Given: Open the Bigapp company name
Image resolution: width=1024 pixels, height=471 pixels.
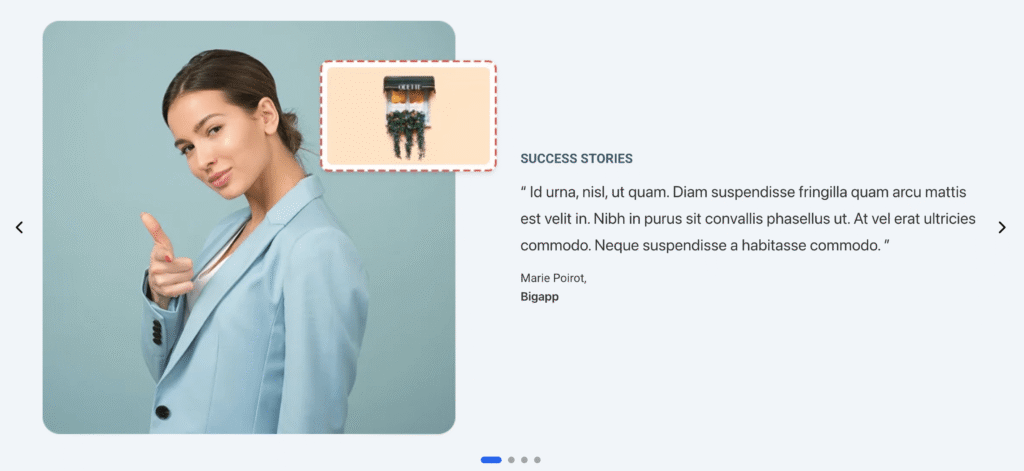Looking at the screenshot, I should 539,297.
